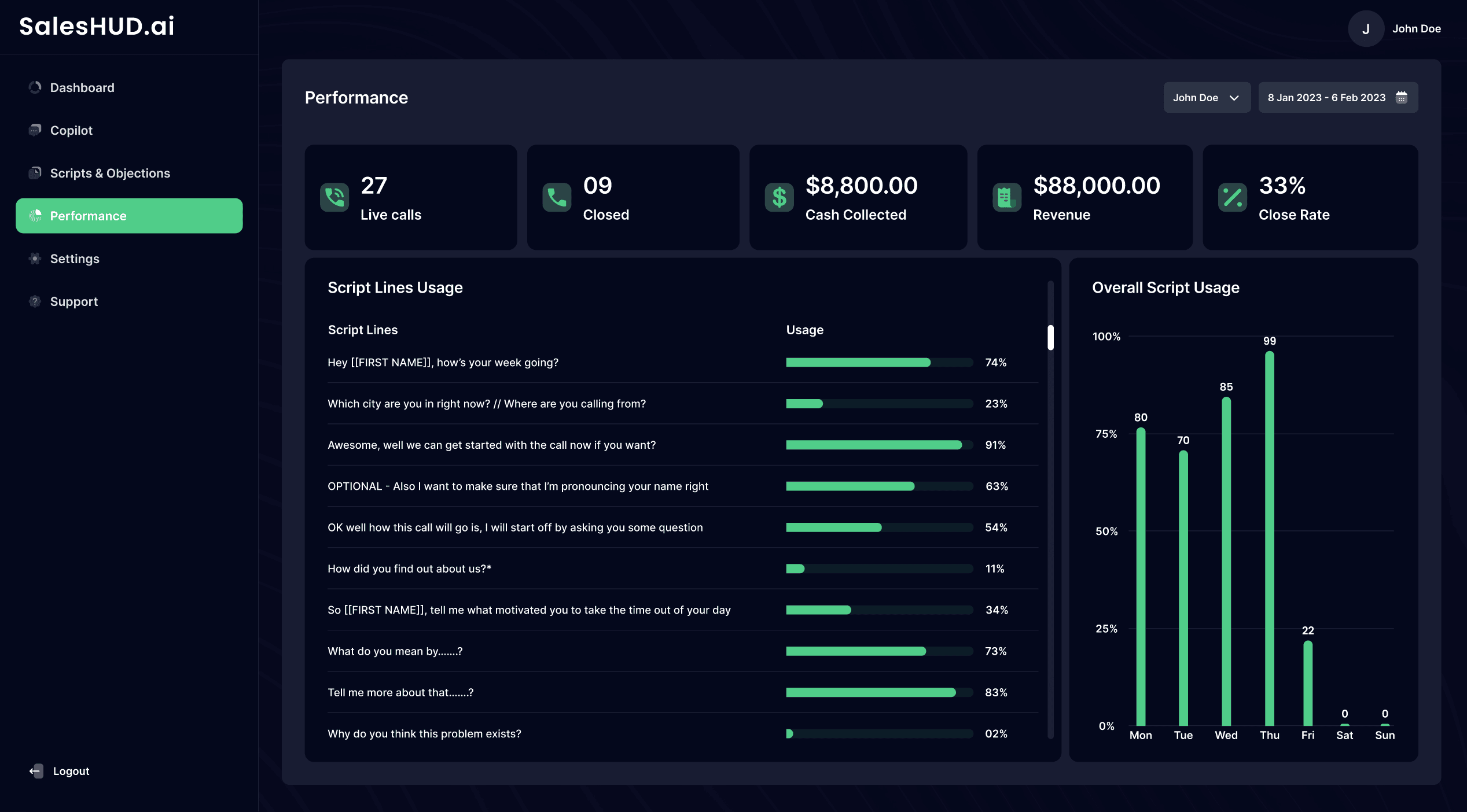The image size is (1467, 812).
Task: Click the Revenue receipt icon
Action: 1006,198
